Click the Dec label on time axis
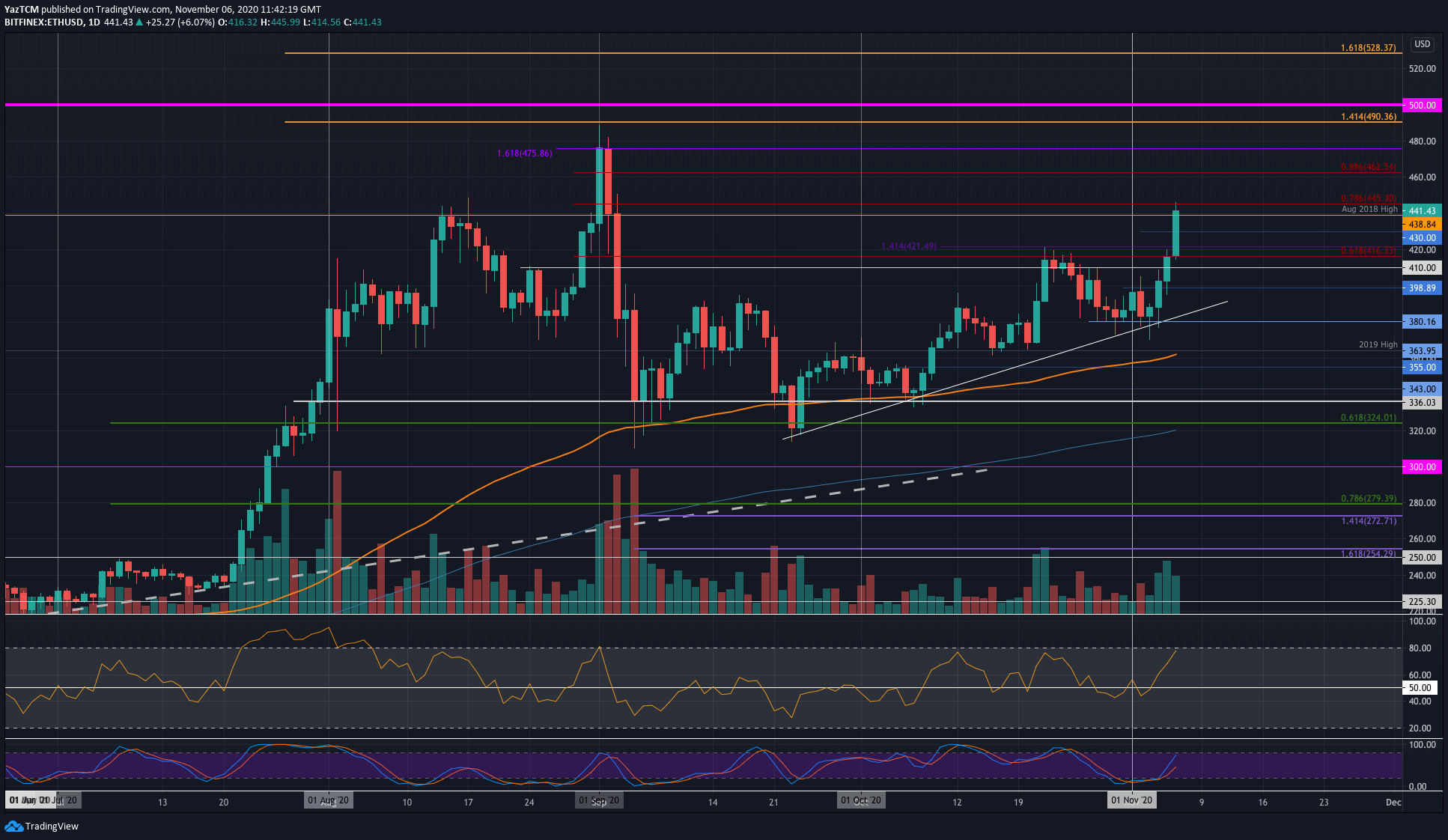The height and width of the screenshot is (840, 1448). coord(1393,803)
